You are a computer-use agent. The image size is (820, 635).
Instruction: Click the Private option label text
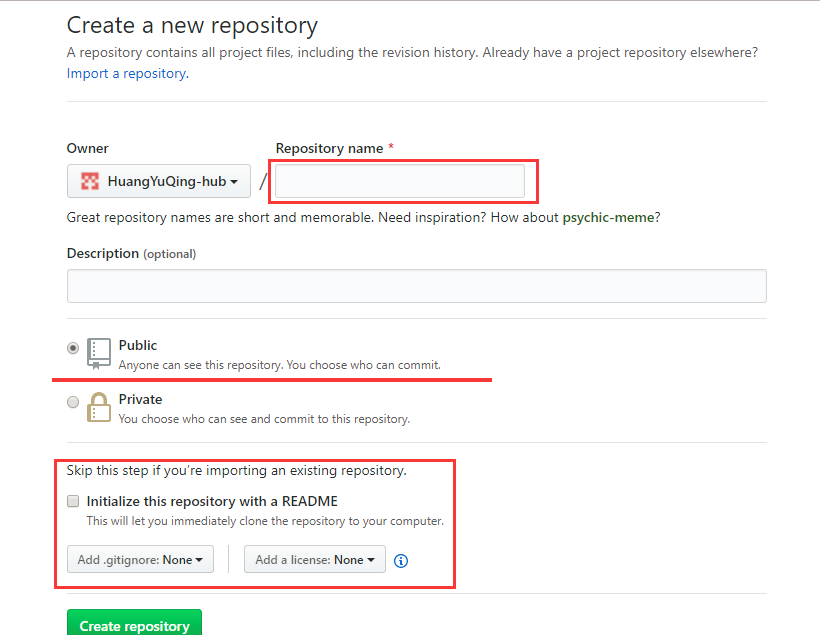tap(139, 398)
